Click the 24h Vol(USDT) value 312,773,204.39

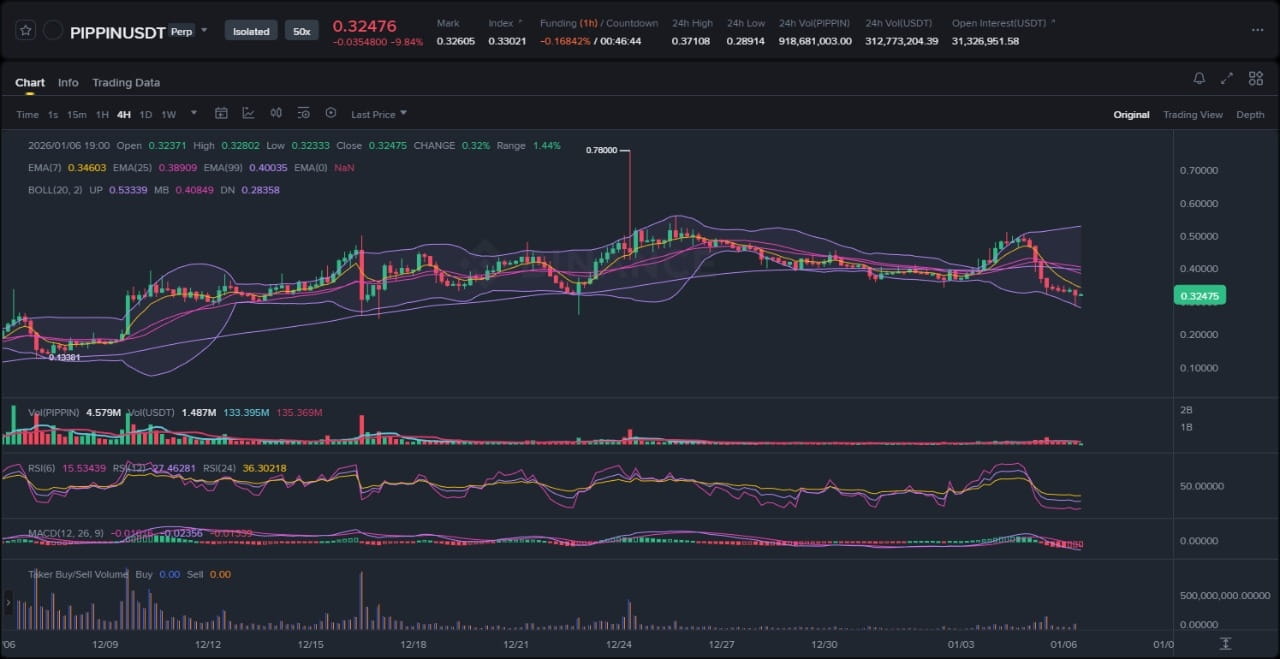pyautogui.click(x=902, y=41)
